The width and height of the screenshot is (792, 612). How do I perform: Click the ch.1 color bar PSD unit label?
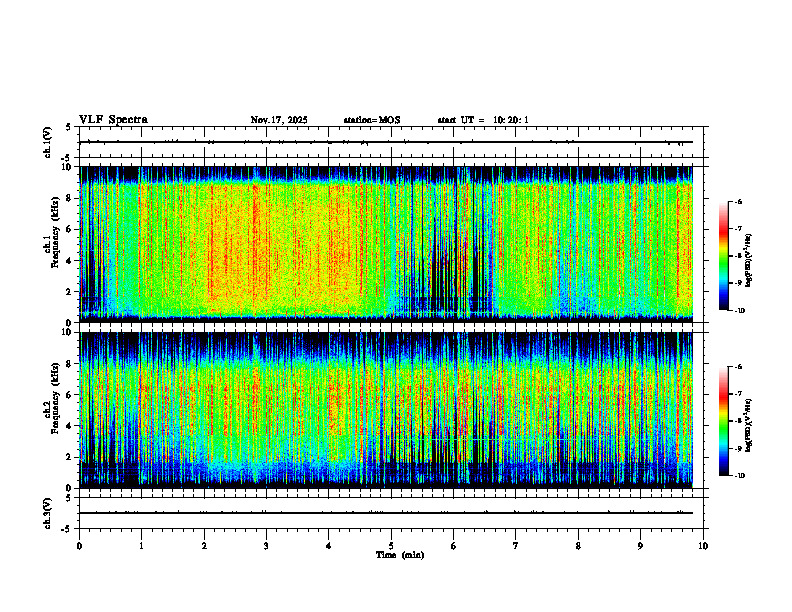tap(749, 261)
